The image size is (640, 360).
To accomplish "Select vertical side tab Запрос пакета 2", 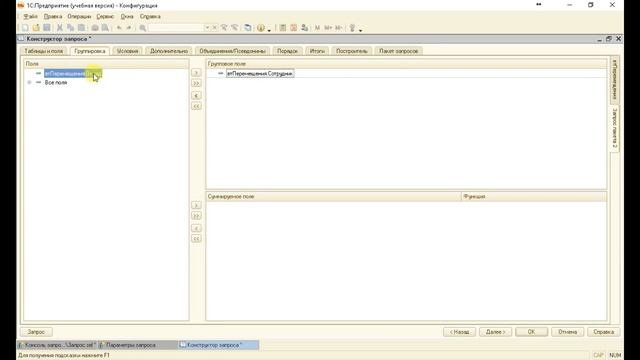I will [615, 129].
